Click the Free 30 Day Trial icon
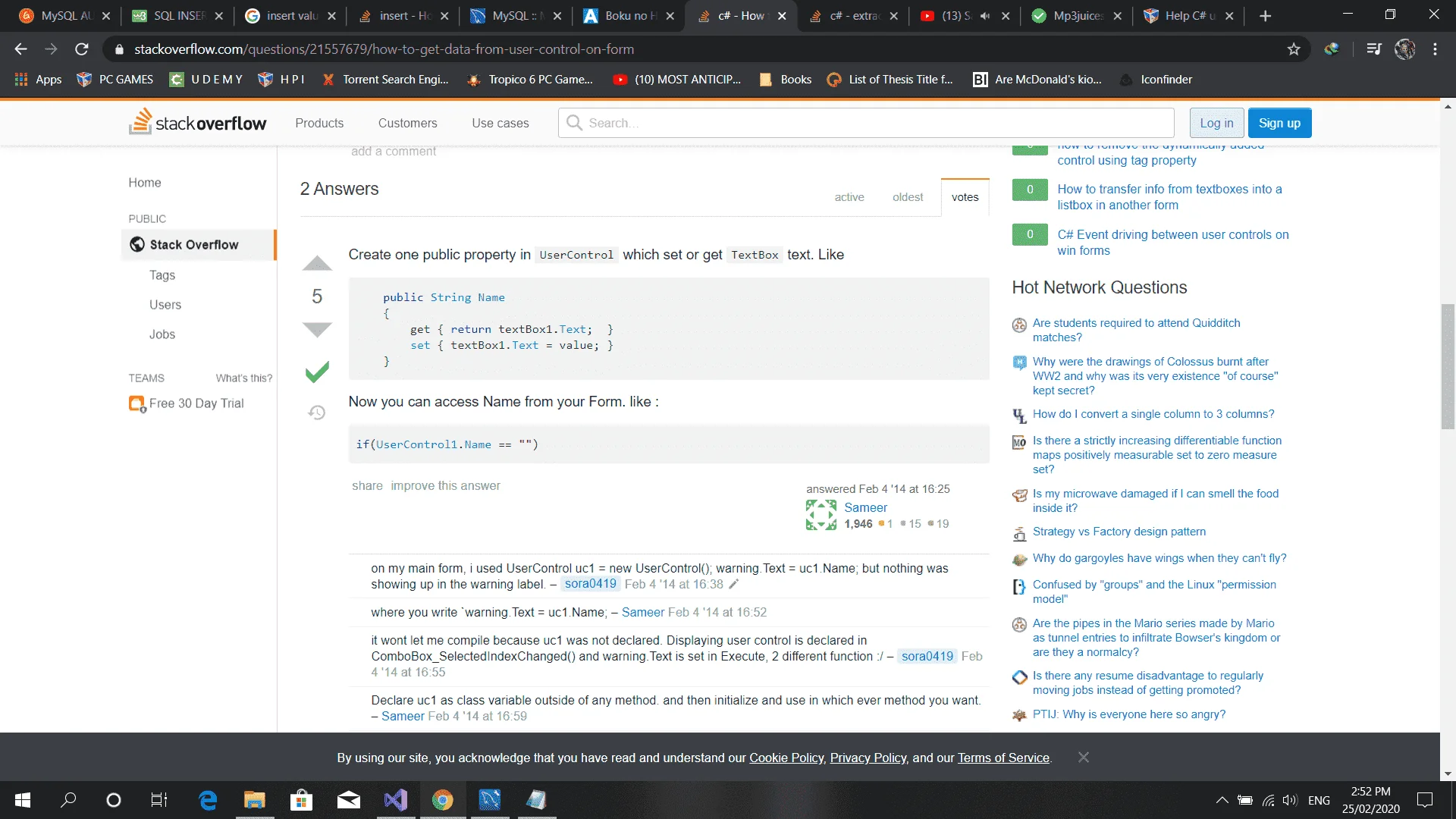The height and width of the screenshot is (819, 1456). pyautogui.click(x=137, y=404)
